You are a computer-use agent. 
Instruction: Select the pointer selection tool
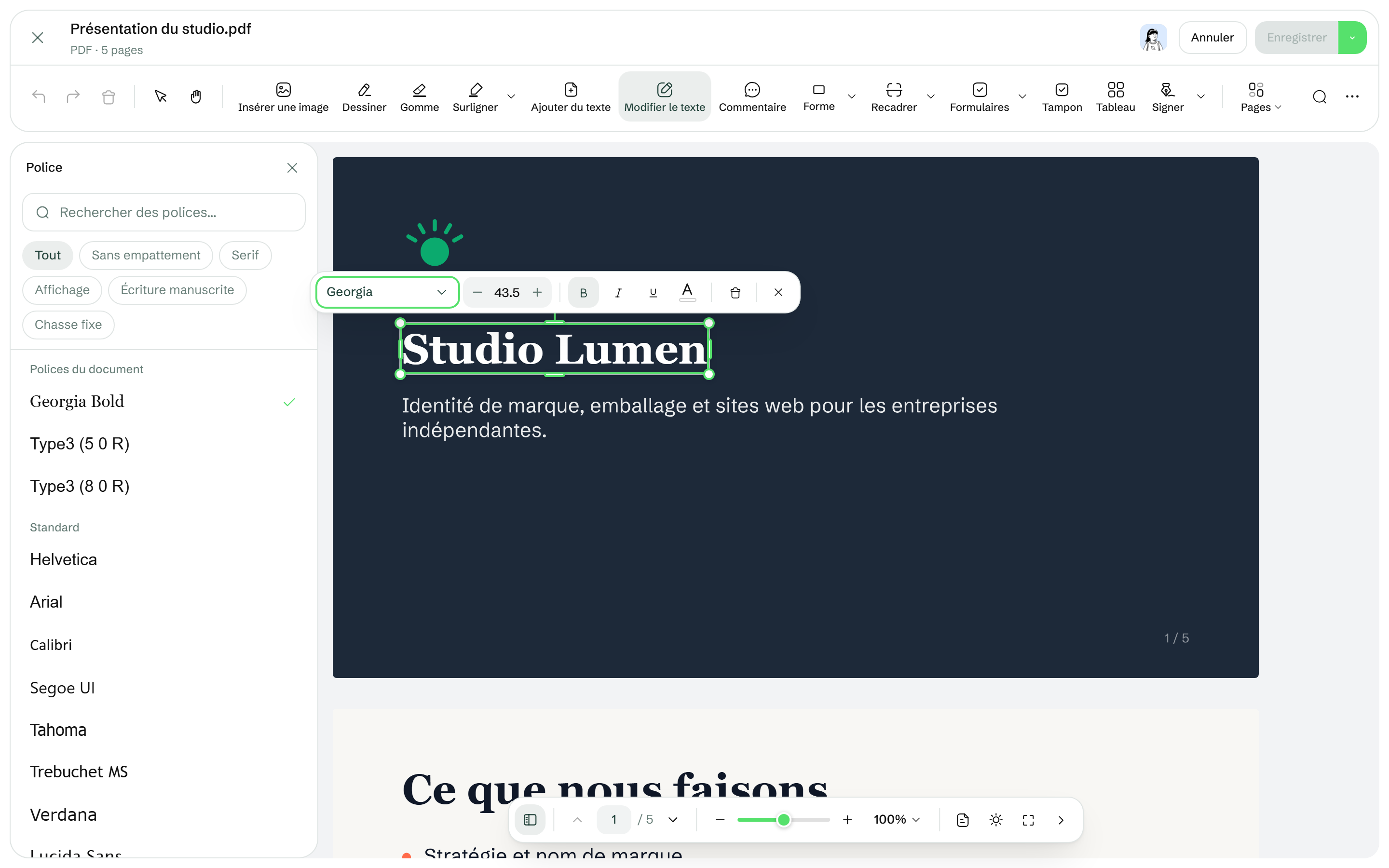pyautogui.click(x=161, y=96)
